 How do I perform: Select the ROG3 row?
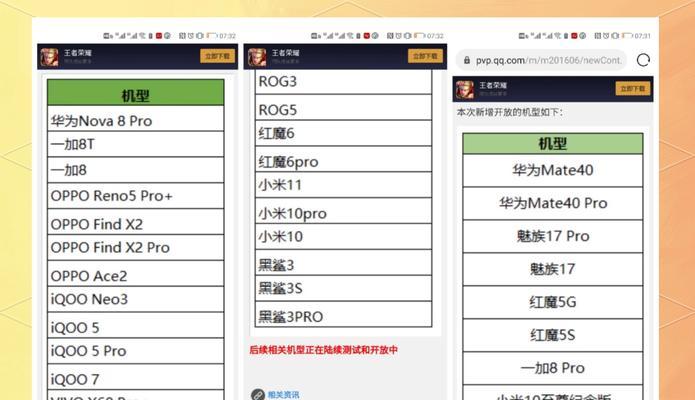pos(344,82)
